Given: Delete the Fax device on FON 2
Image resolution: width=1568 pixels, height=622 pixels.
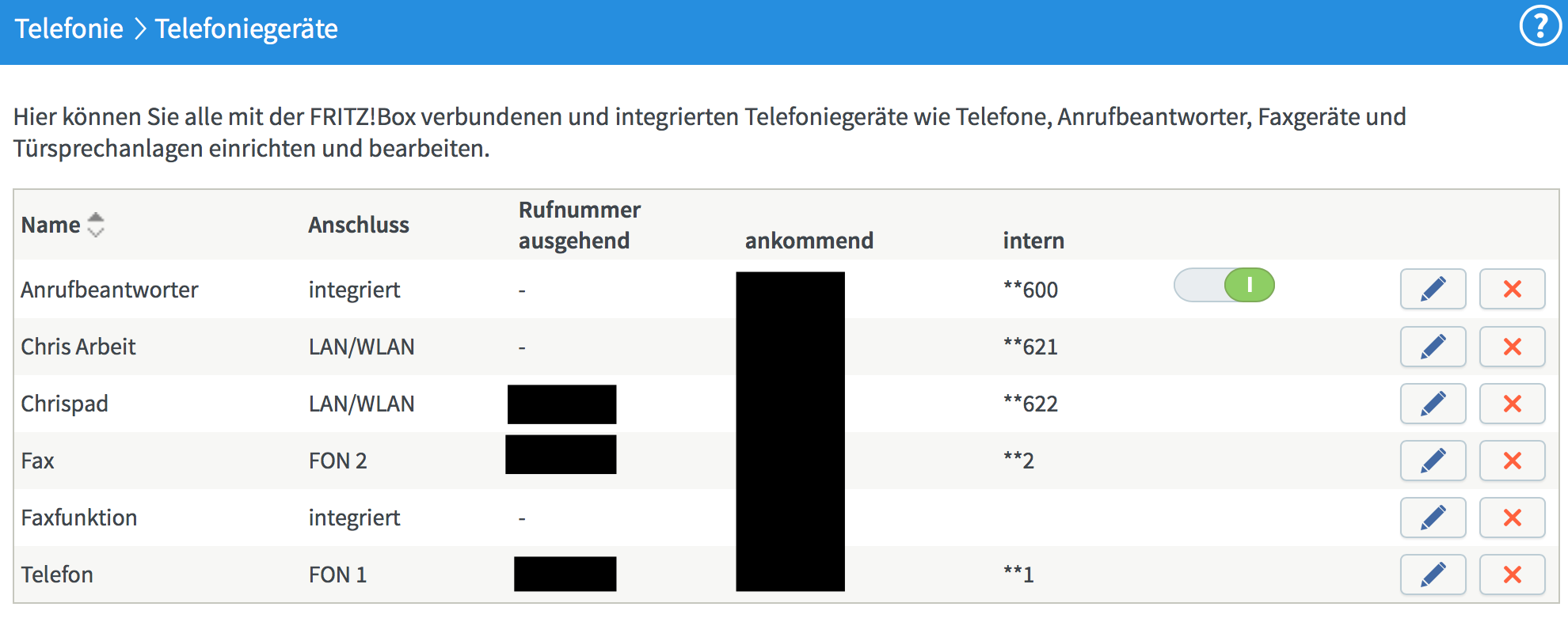Looking at the screenshot, I should coord(1512,461).
